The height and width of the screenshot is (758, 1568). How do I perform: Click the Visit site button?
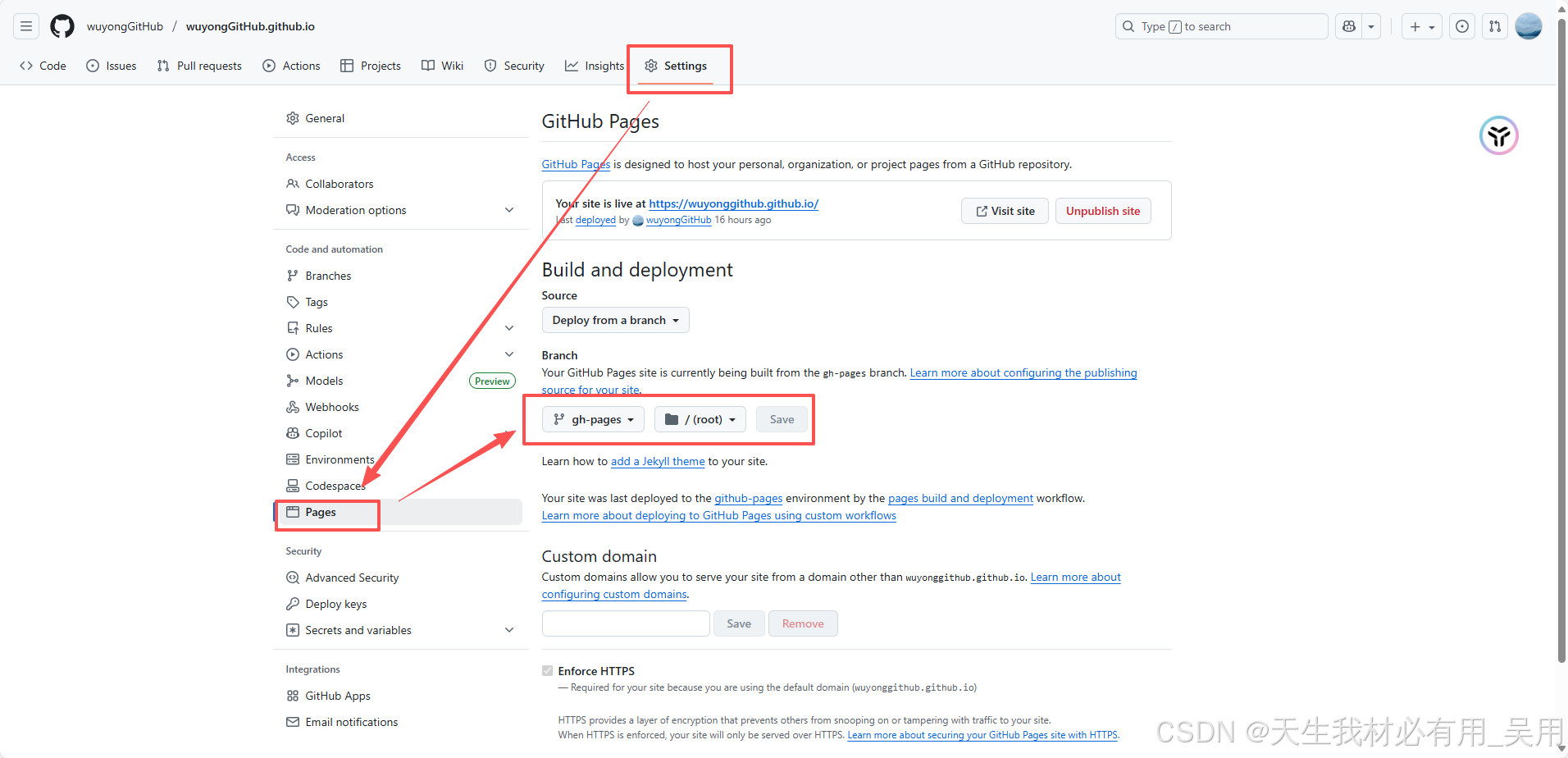click(x=1005, y=211)
